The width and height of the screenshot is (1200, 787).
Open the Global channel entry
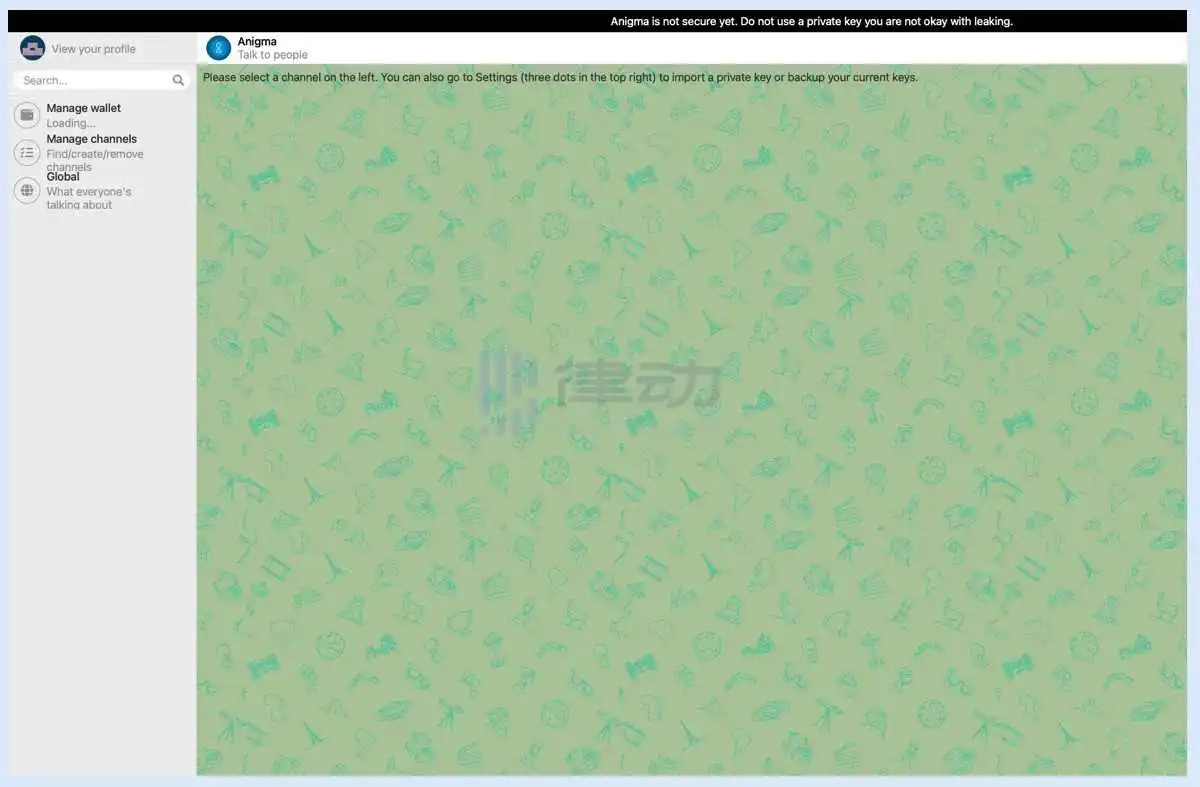coord(102,191)
